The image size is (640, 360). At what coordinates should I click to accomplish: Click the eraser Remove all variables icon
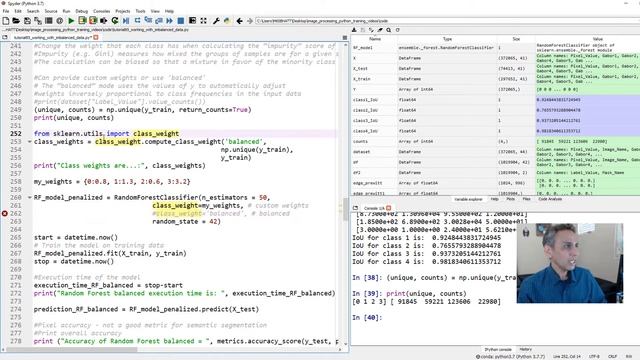[380, 30]
